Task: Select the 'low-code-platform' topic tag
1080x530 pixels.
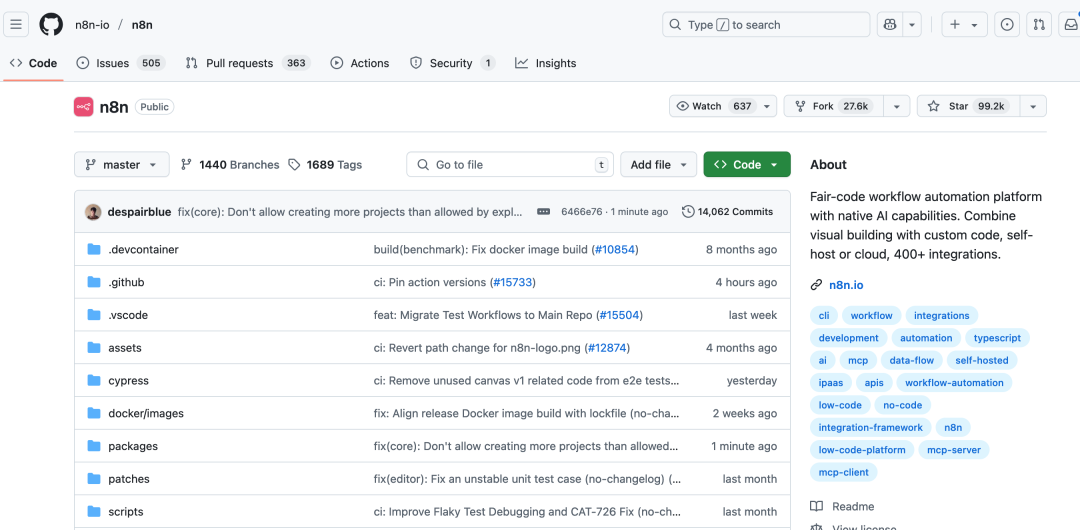Action: [x=862, y=449]
